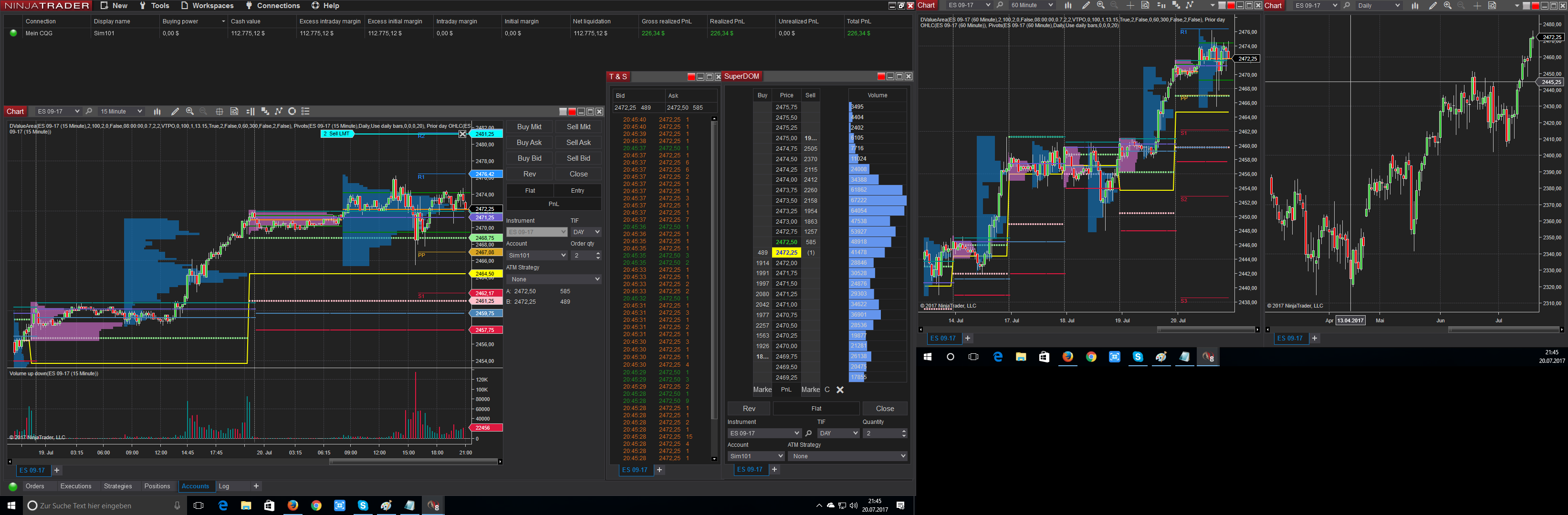This screenshot has width=1568, height=515.
Task: Zoom in on the Daily chart
Action: coord(1447,5)
